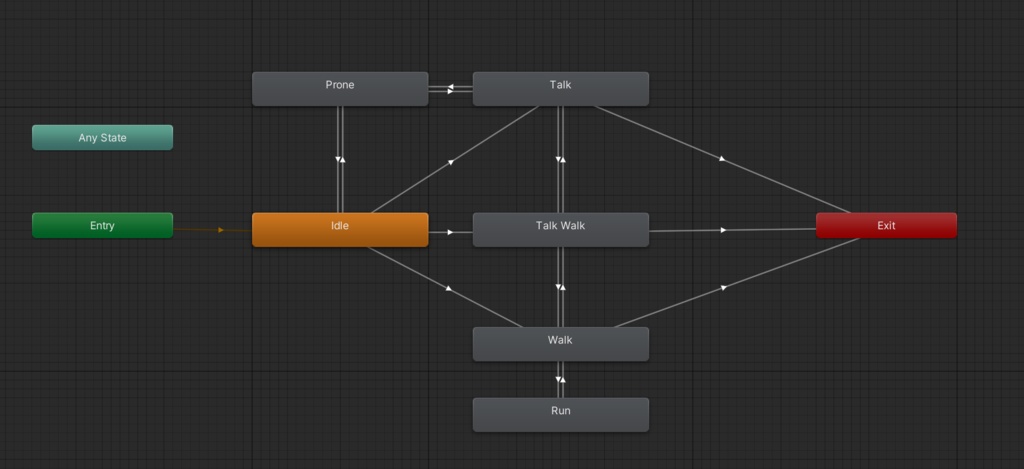Select the Talk state node
This screenshot has height=469, width=1024.
(x=560, y=88)
